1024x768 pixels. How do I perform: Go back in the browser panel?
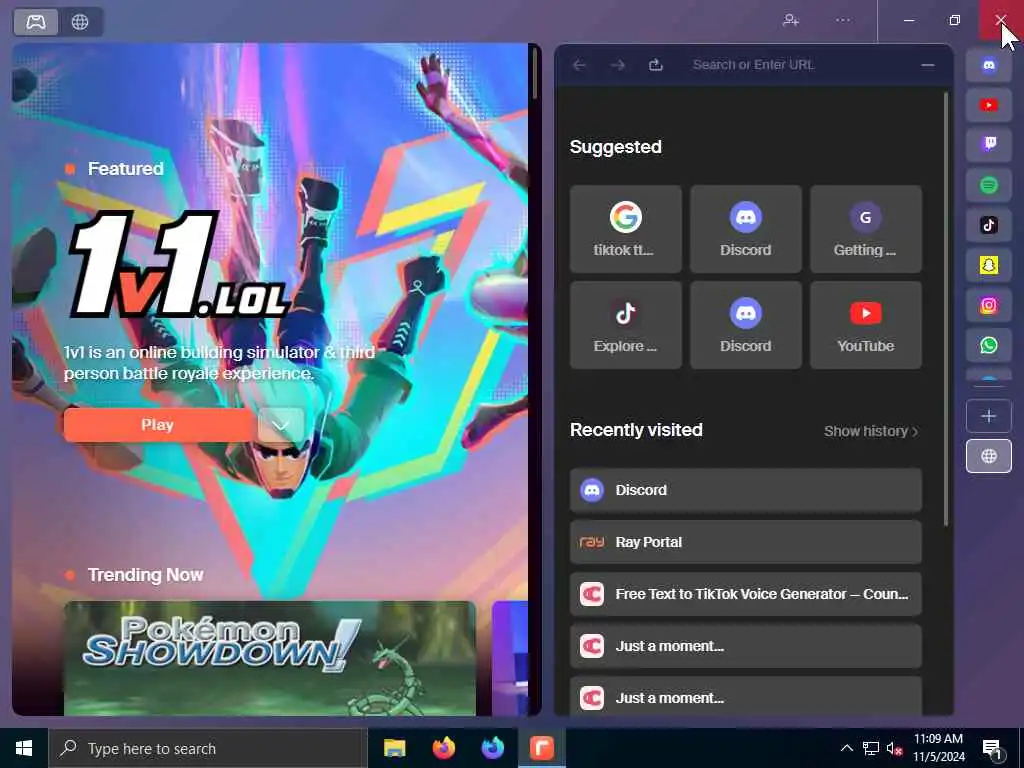579,65
